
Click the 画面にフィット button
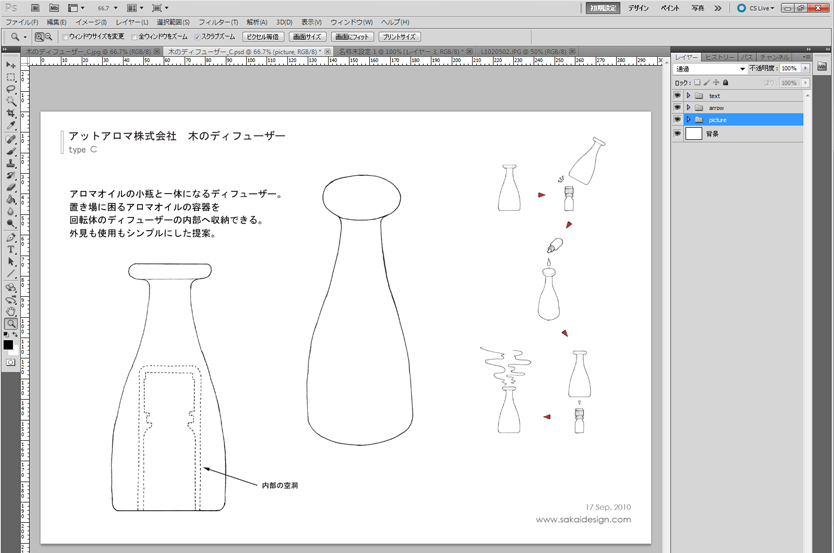(x=354, y=37)
